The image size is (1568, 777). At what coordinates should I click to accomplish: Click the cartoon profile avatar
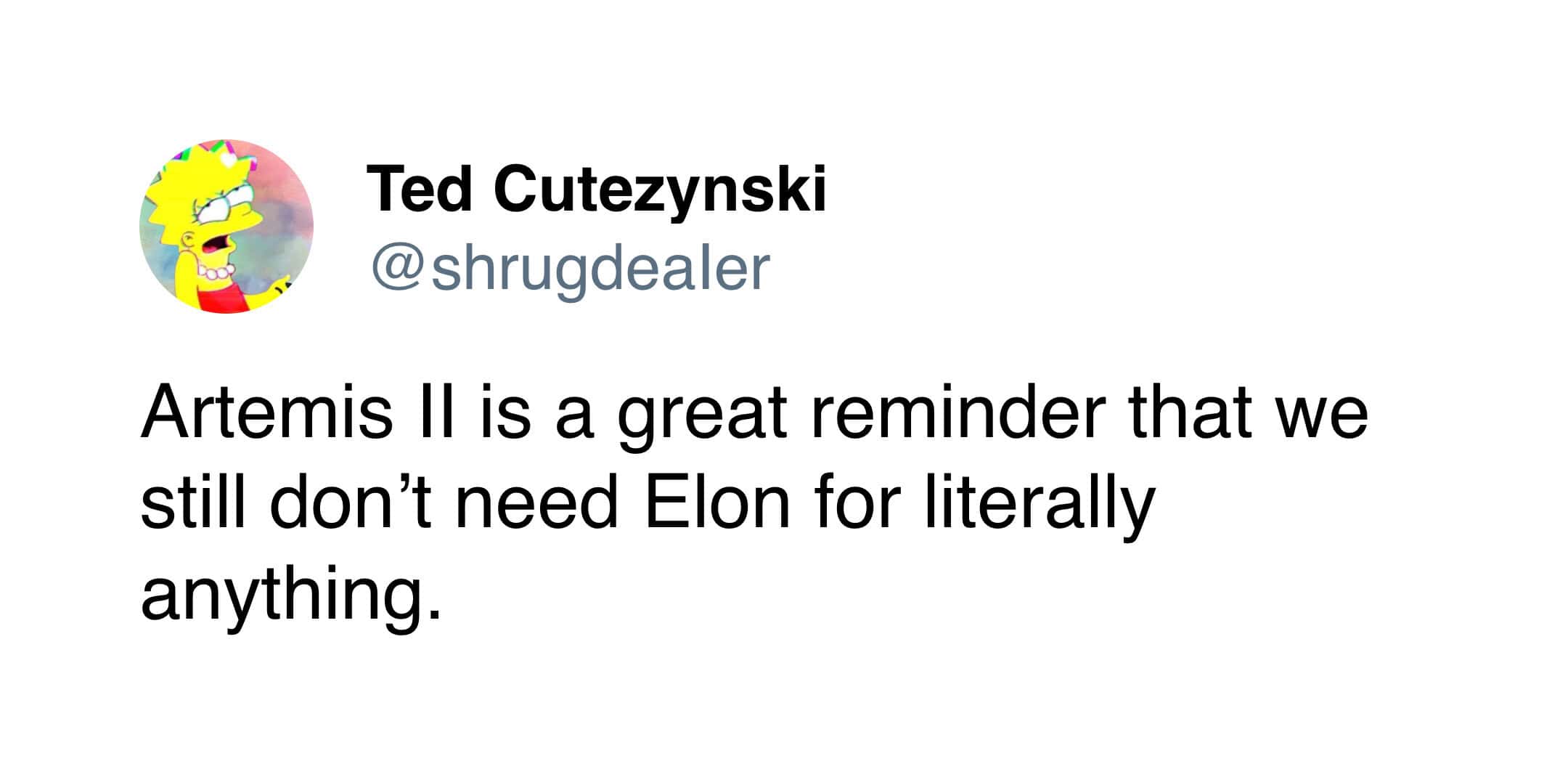pyautogui.click(x=226, y=226)
